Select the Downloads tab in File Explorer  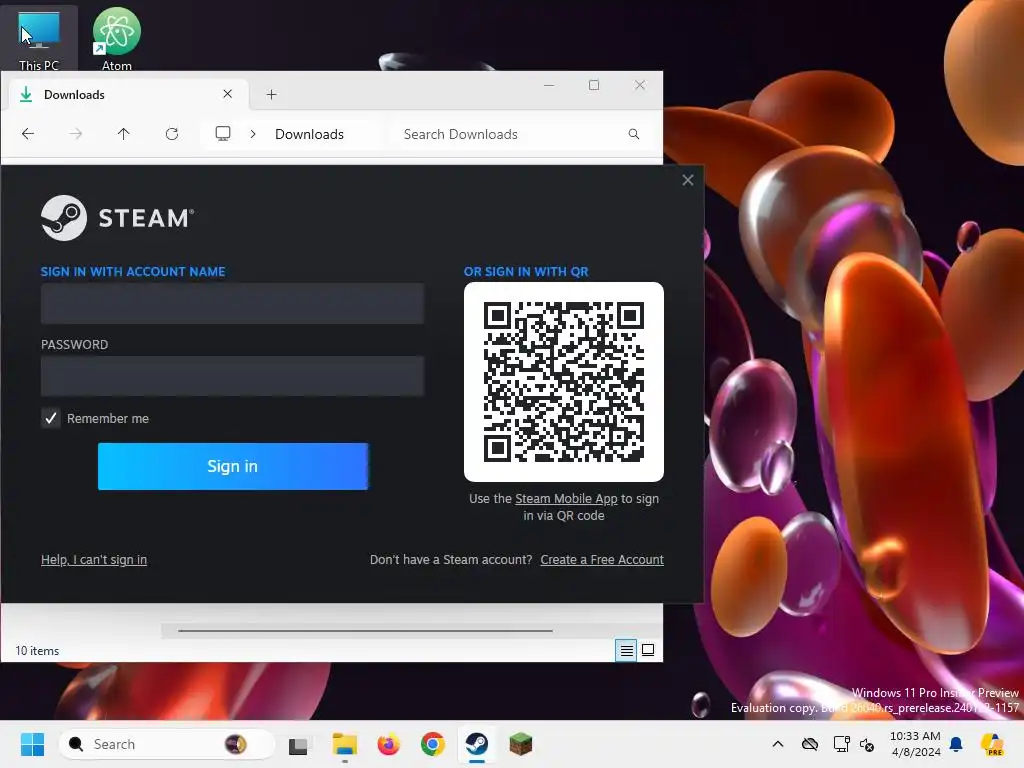click(x=128, y=94)
